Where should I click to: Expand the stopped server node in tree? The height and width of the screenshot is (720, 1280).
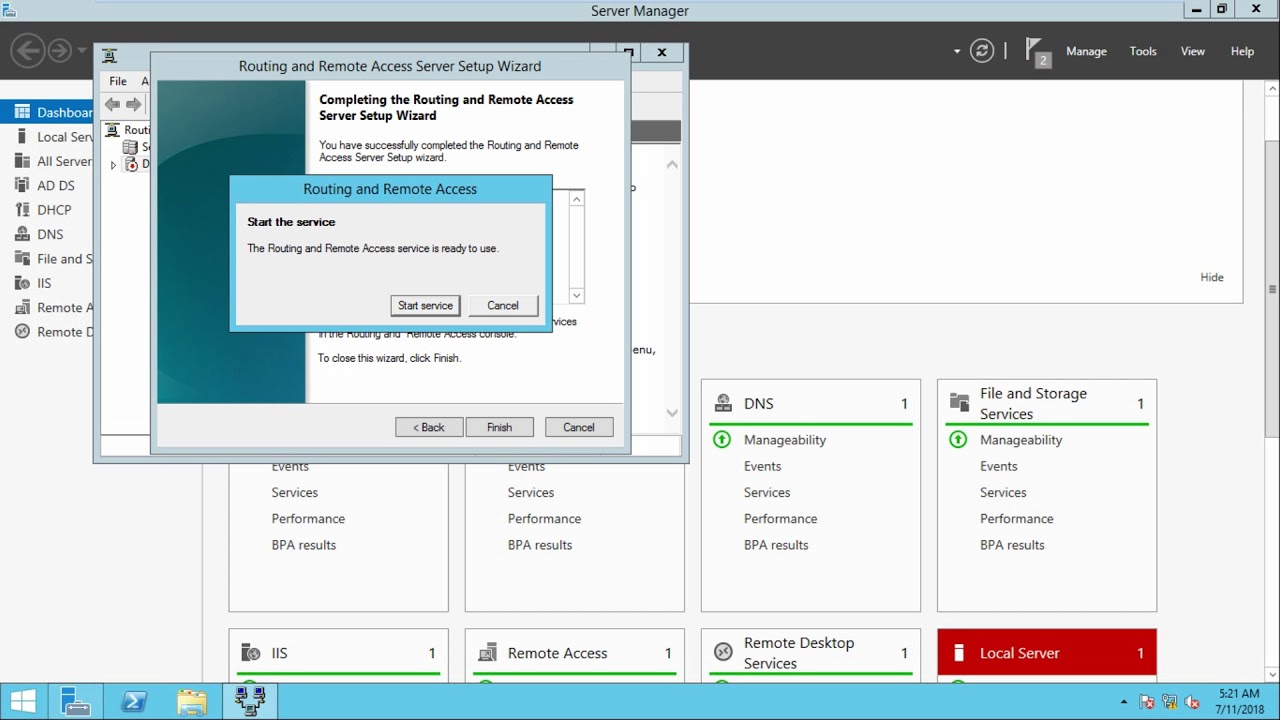coord(113,165)
